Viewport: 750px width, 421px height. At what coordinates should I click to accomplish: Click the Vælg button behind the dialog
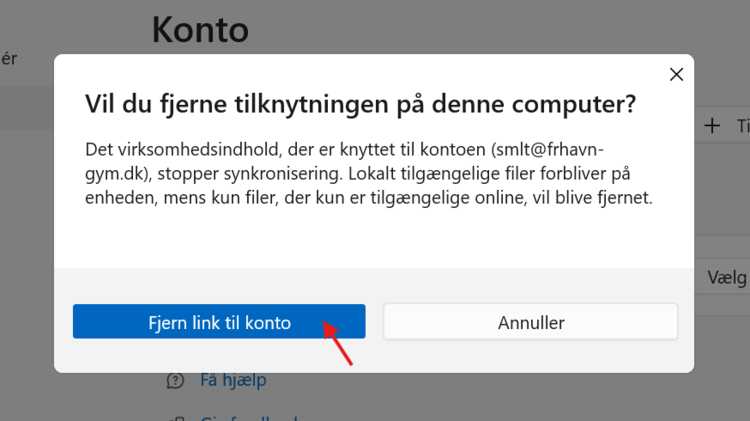coord(726,276)
